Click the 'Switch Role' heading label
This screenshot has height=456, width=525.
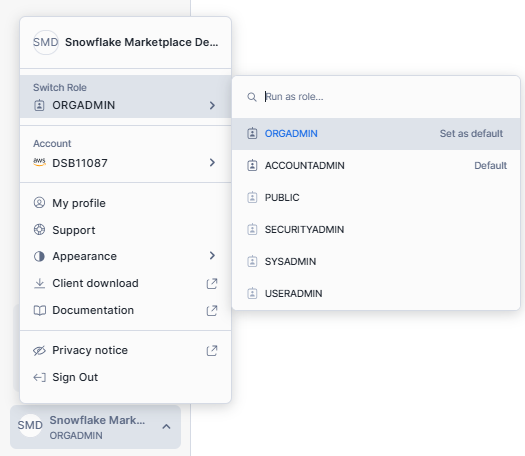click(60, 87)
